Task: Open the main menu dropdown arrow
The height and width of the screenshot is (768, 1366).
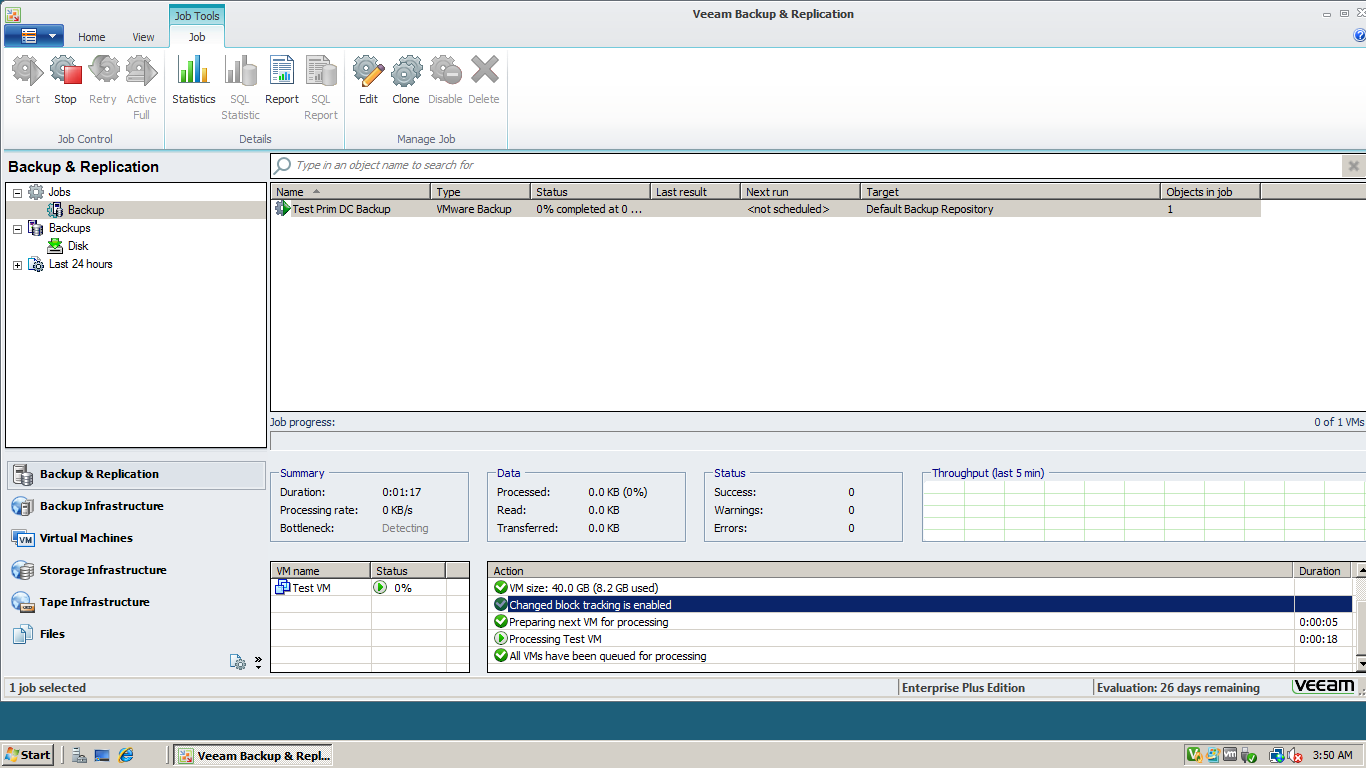Action: [50, 35]
